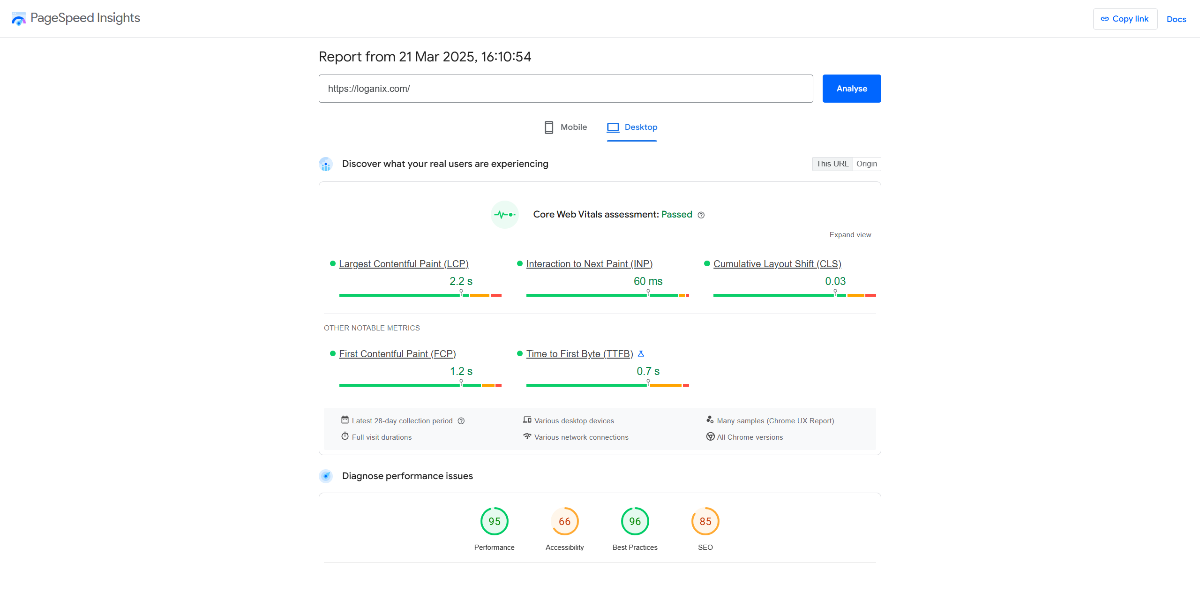Click Various network connections text

point(581,437)
